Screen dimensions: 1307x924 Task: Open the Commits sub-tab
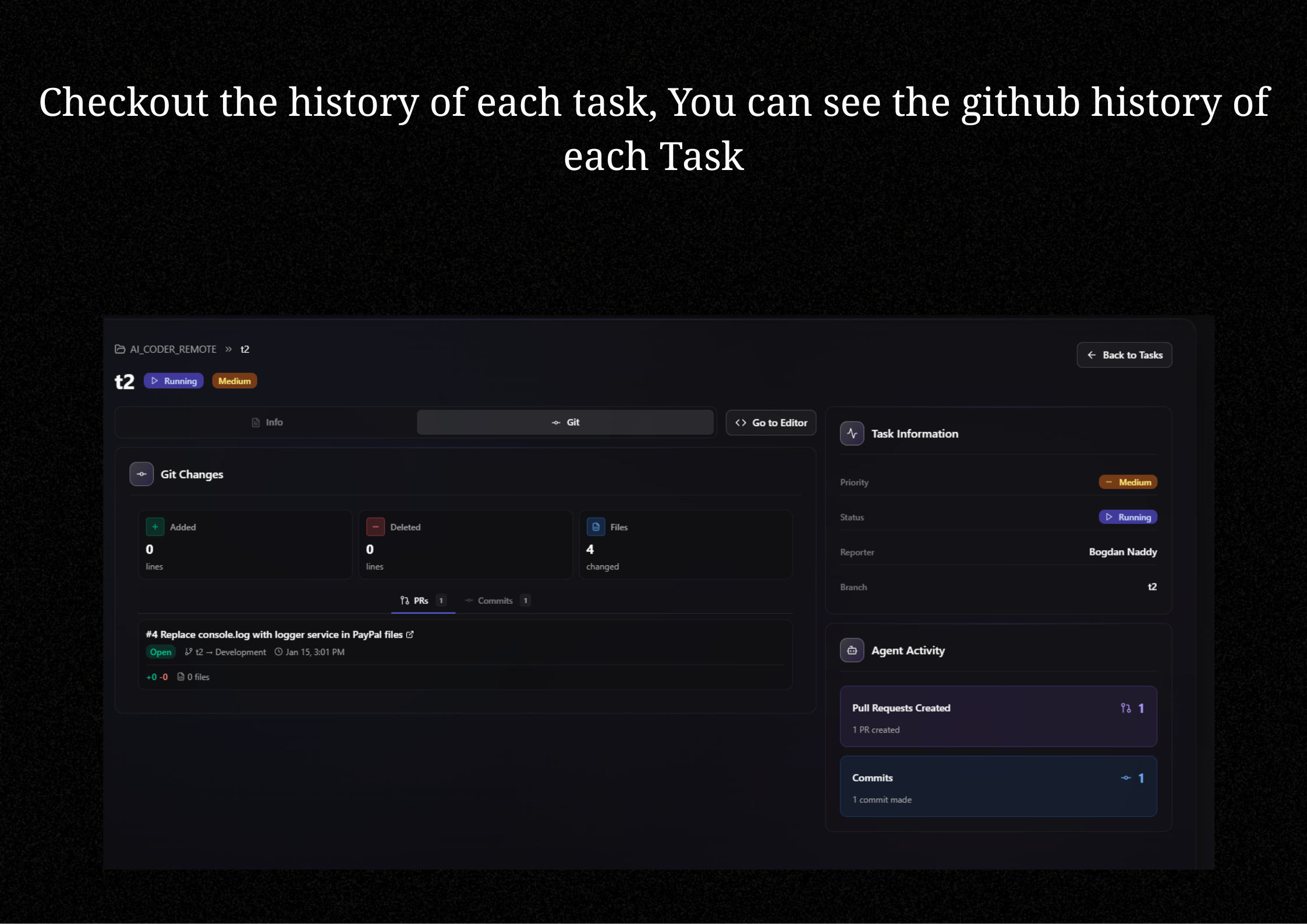pos(495,601)
